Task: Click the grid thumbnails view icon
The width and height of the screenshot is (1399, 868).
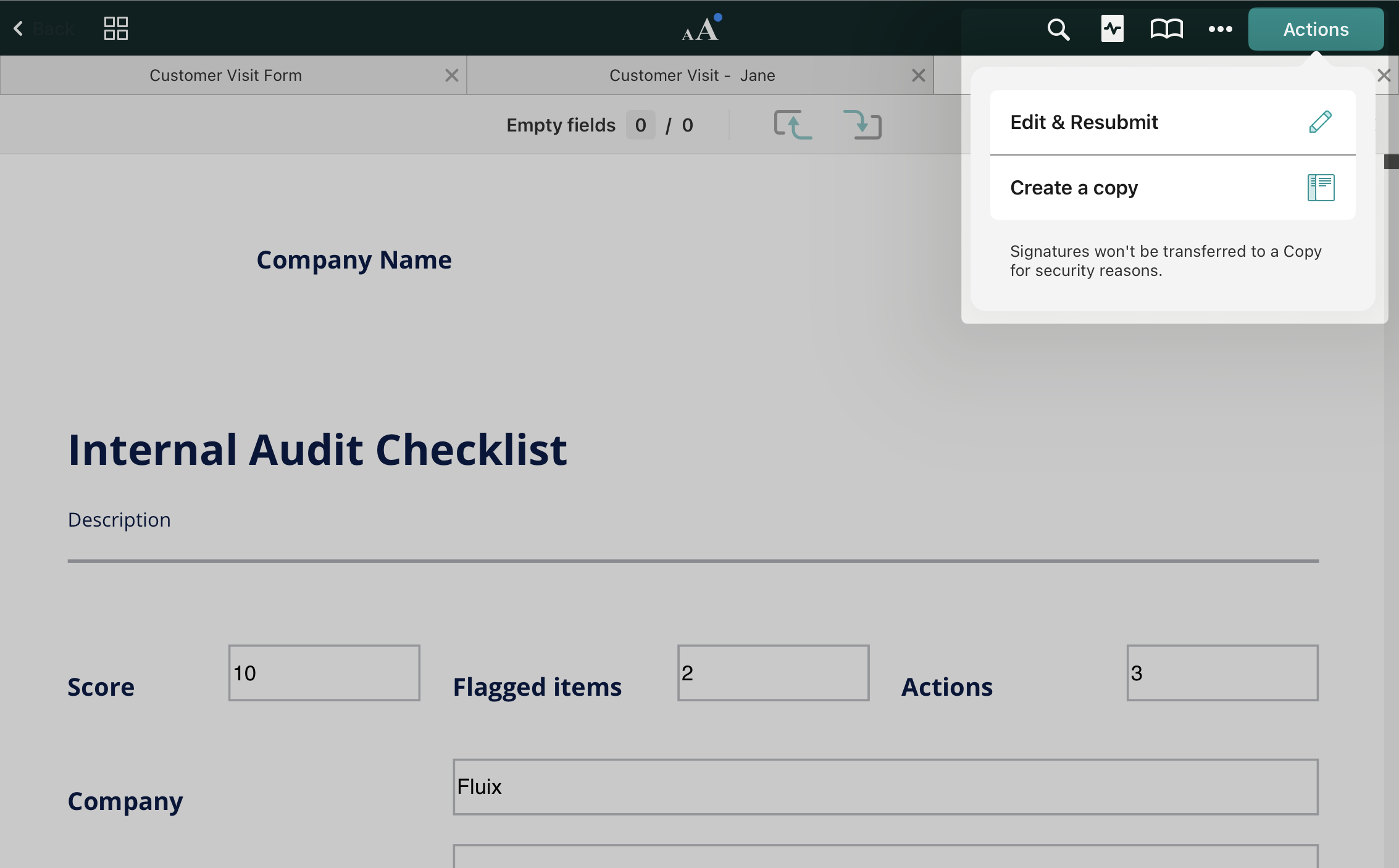Action: click(115, 28)
